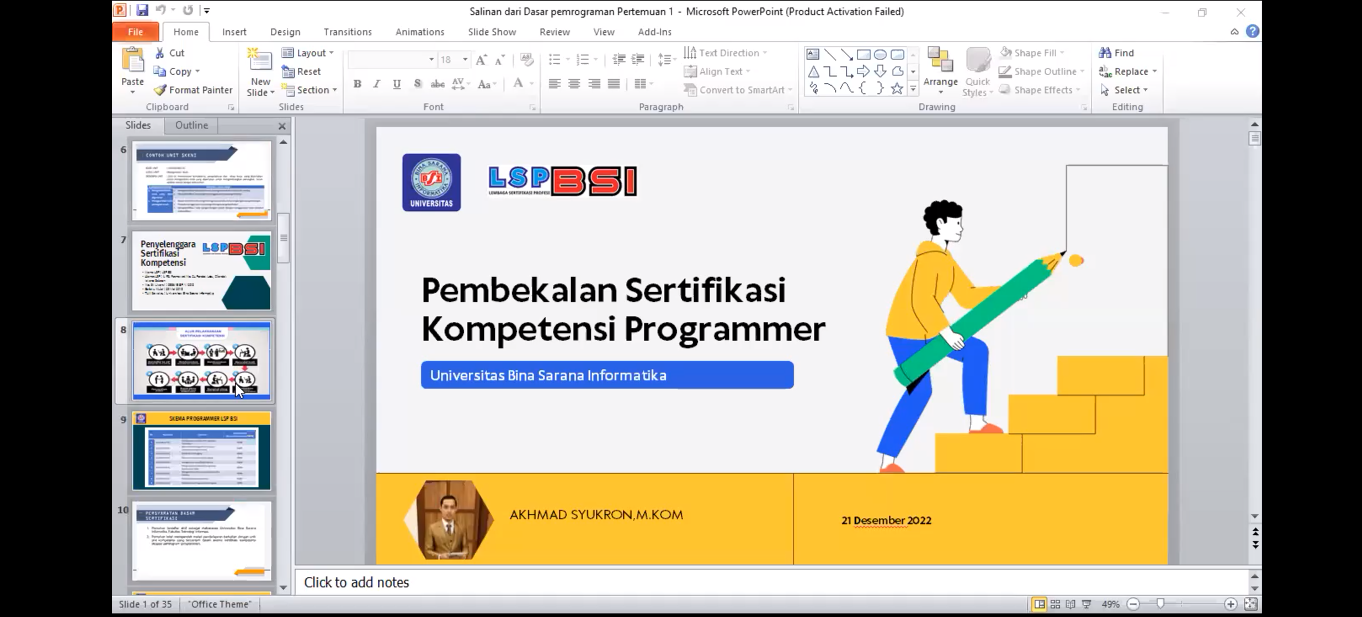Toggle Text Shadow formatting
1362x617 pixels.
417,84
